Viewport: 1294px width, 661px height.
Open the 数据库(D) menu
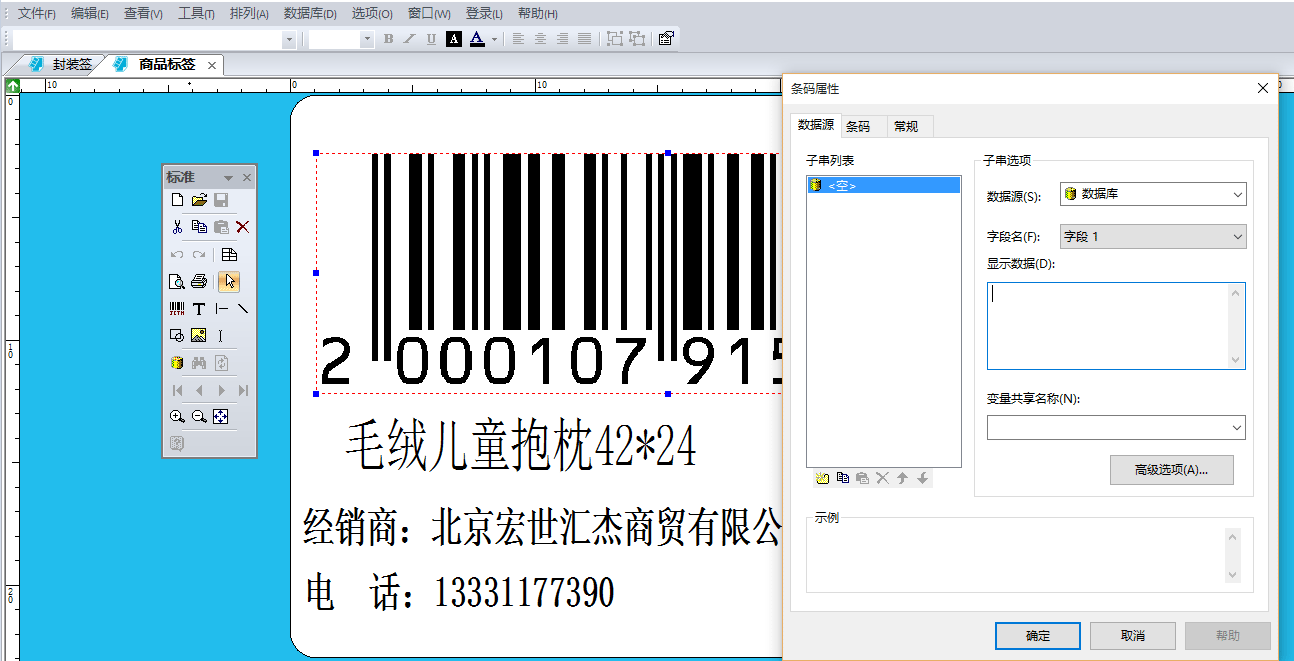[310, 14]
